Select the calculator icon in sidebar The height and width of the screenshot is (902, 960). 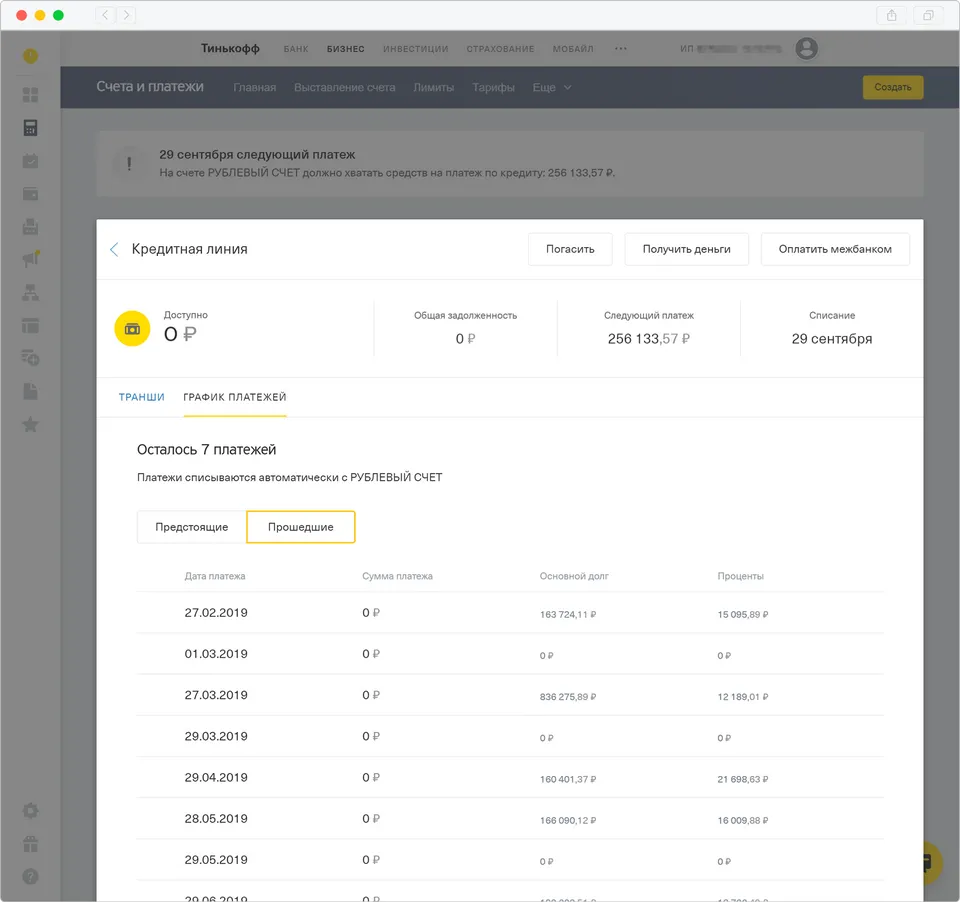[x=30, y=127]
